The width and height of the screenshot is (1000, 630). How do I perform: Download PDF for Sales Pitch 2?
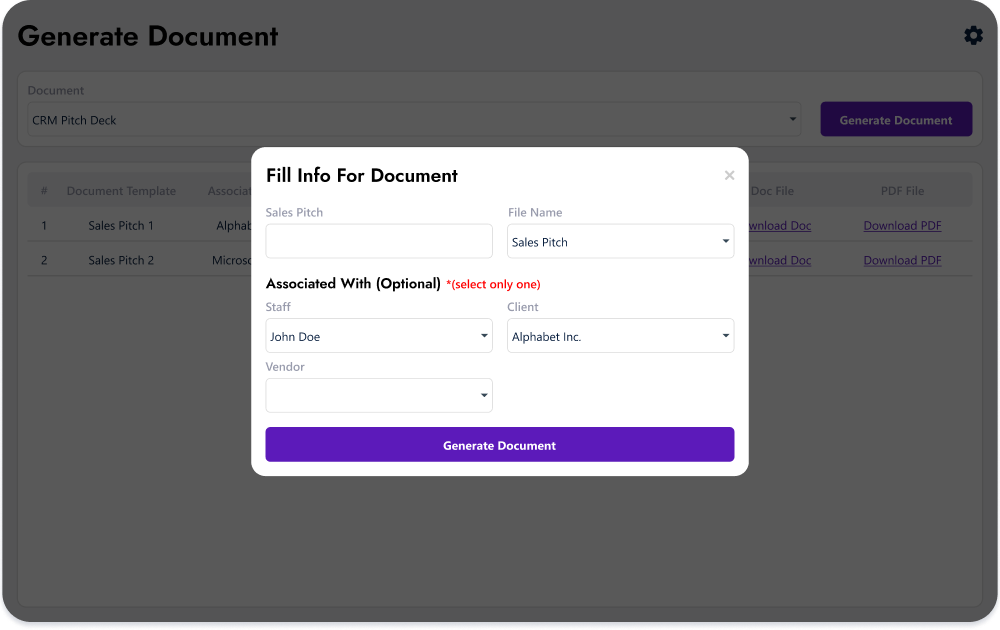[902, 260]
